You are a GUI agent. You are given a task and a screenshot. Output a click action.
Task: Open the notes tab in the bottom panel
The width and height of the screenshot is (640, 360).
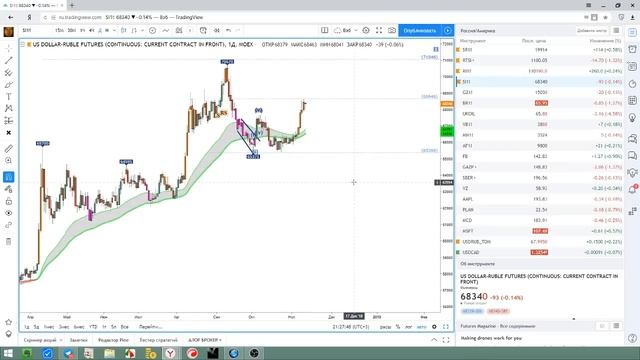[x=78, y=340]
